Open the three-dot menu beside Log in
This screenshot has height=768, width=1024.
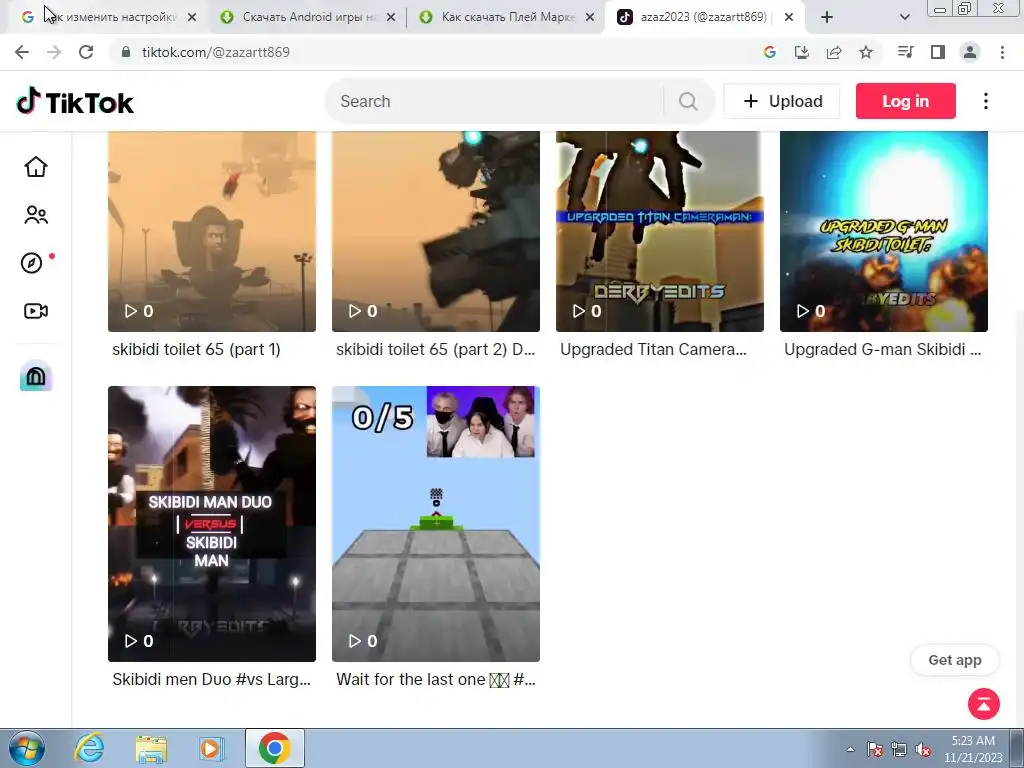click(986, 101)
